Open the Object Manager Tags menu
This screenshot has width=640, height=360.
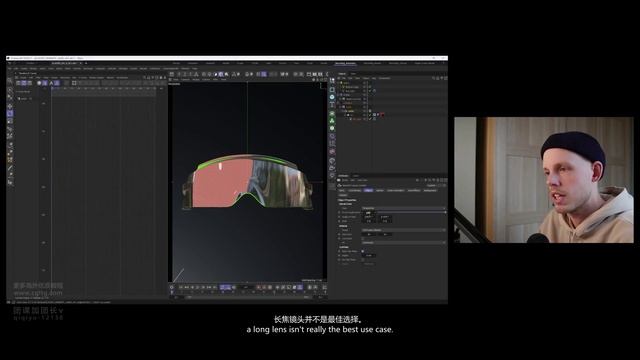pos(374,78)
